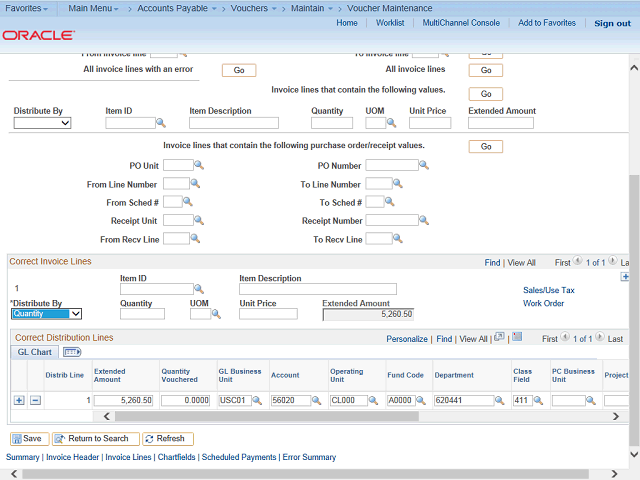Delete the distribution line row
This screenshot has height=480, width=640.
click(35, 400)
